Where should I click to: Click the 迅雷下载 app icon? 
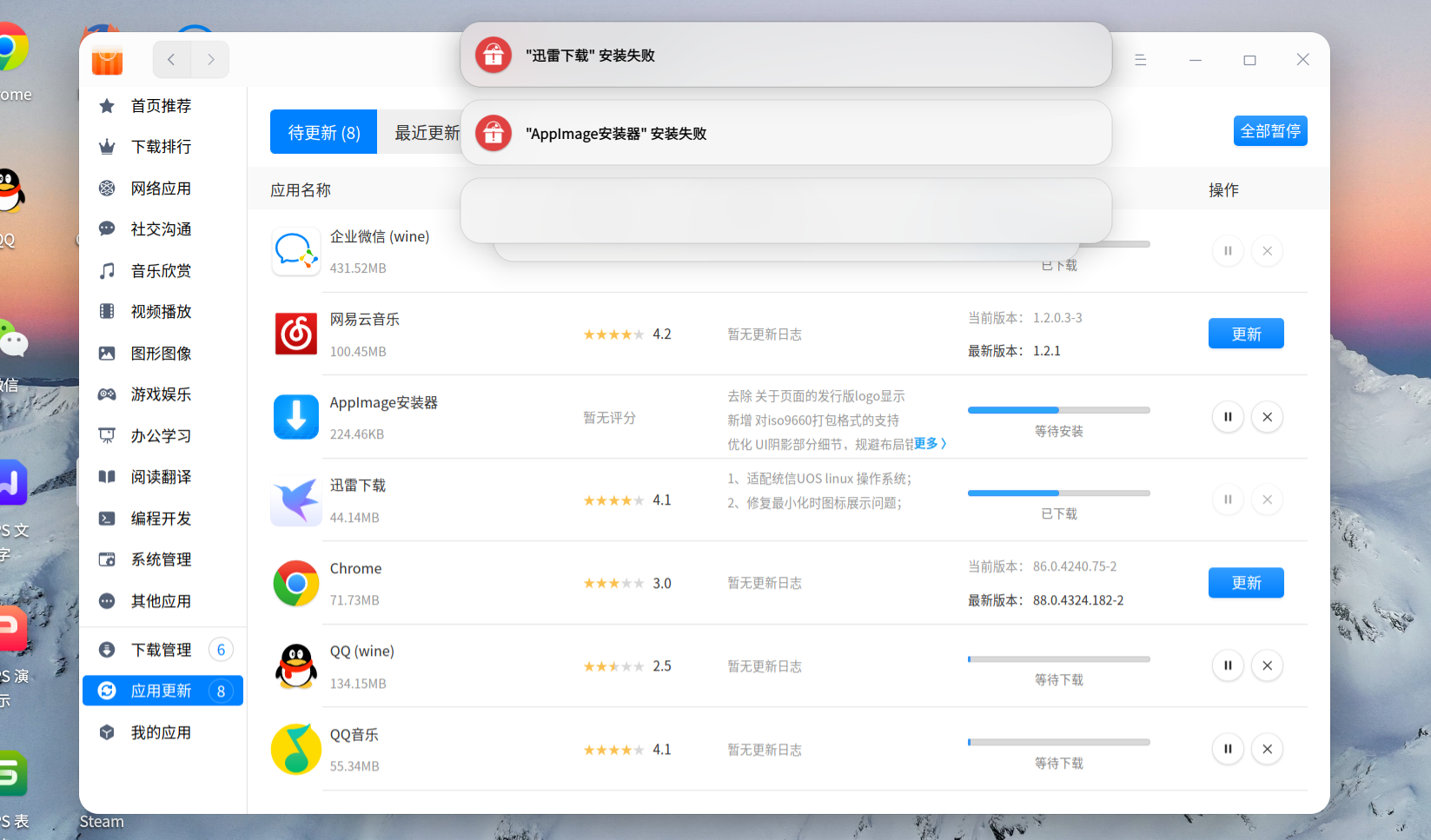pos(296,500)
